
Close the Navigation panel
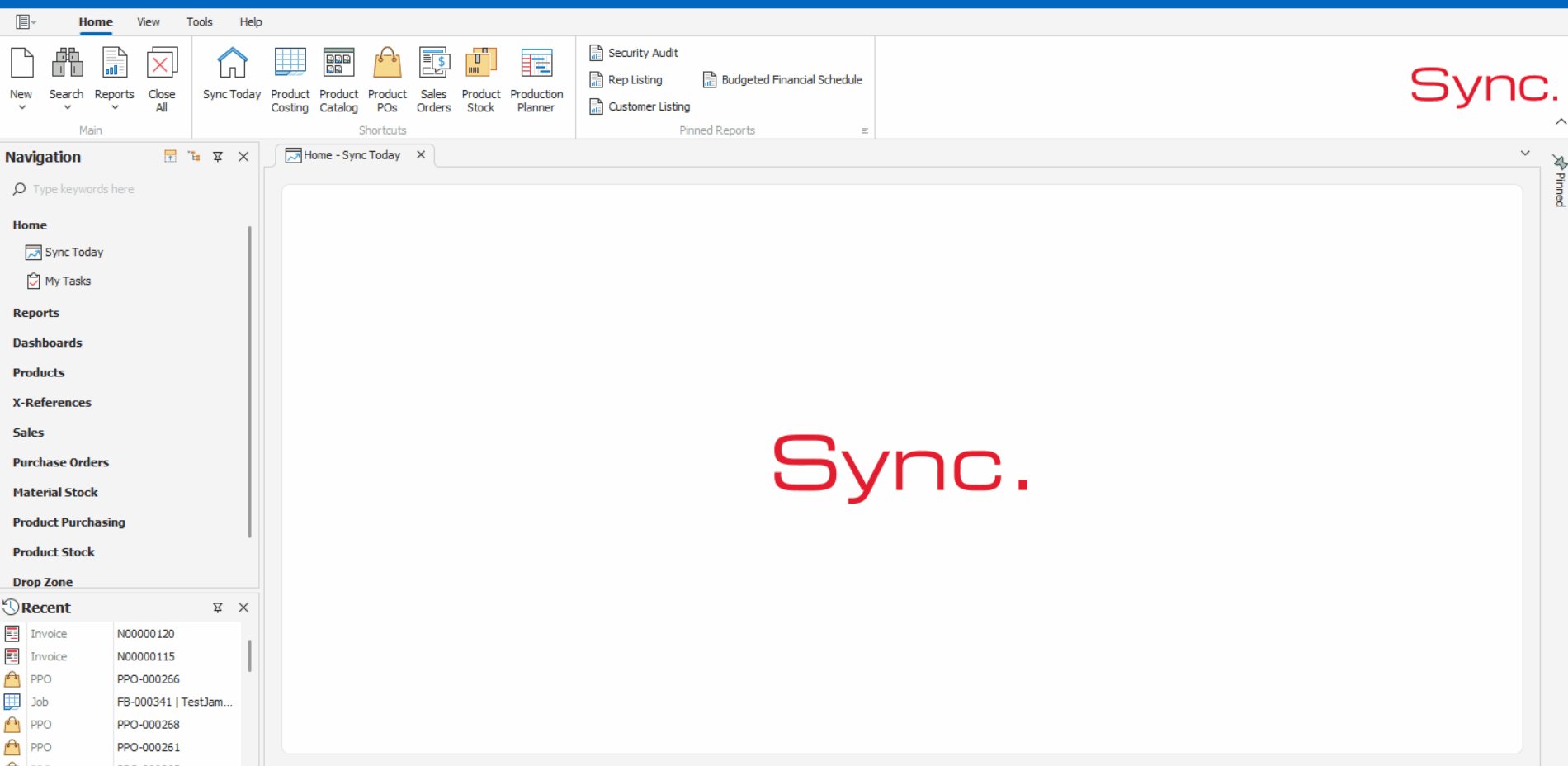[243, 156]
